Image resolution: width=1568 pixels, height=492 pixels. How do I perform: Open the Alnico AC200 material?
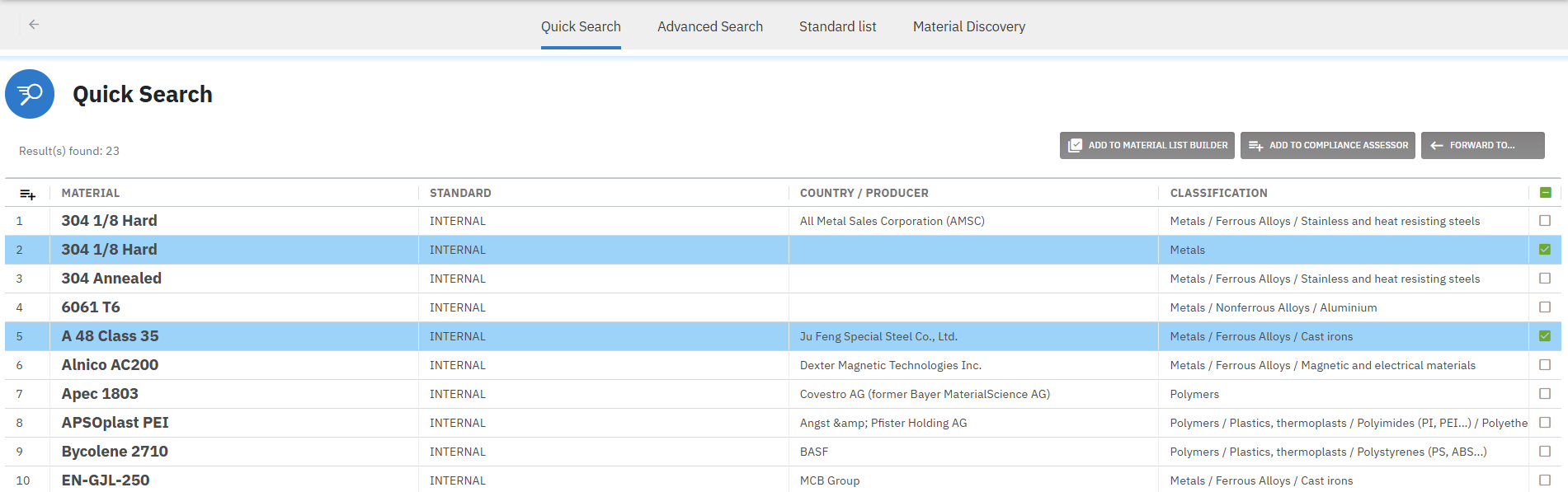coord(110,365)
